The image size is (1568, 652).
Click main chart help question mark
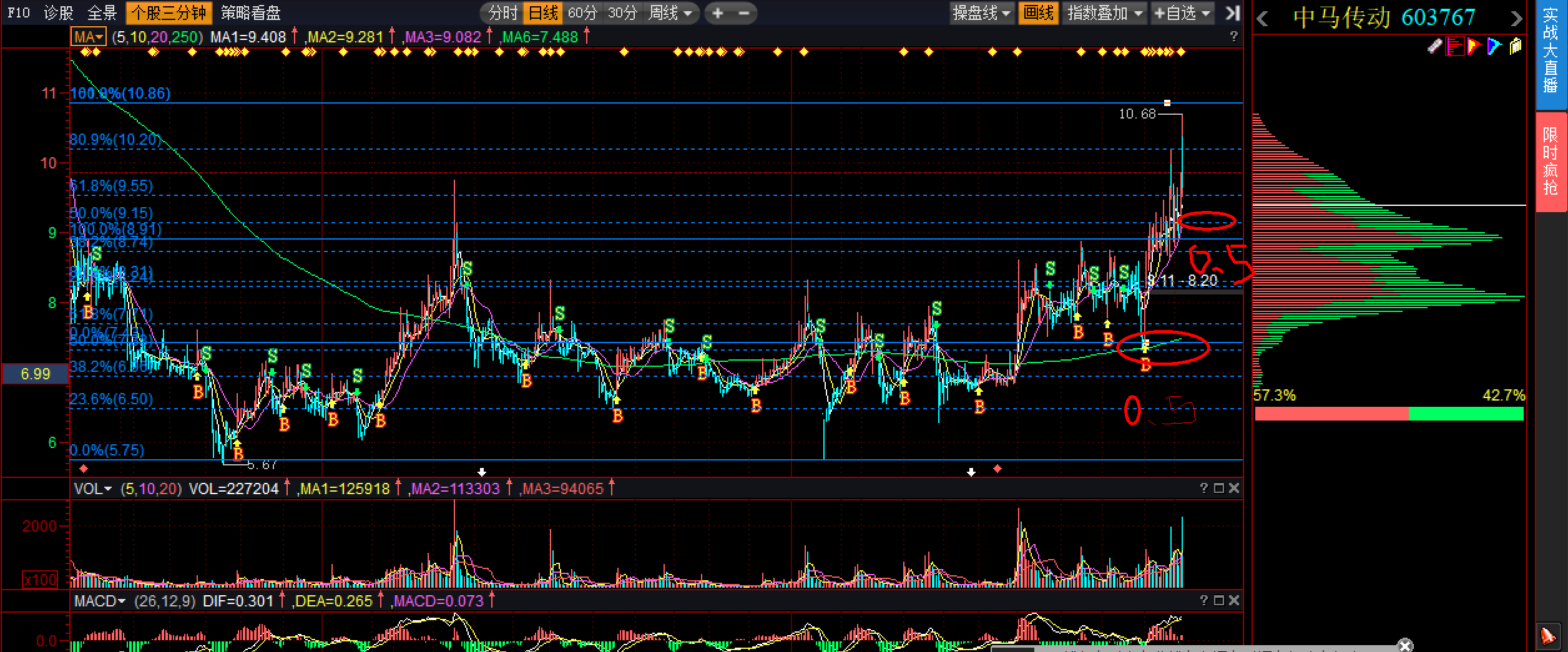[1233, 36]
